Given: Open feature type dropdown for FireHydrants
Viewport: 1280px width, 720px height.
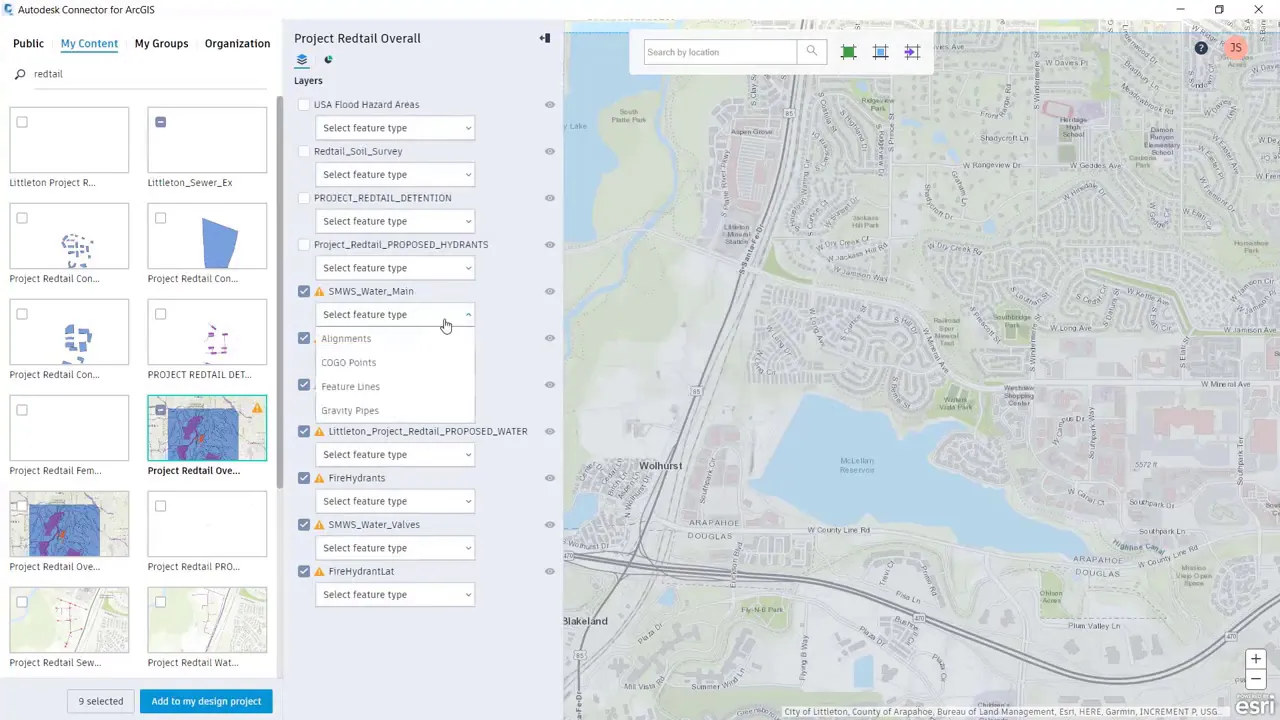Looking at the screenshot, I should pos(395,501).
